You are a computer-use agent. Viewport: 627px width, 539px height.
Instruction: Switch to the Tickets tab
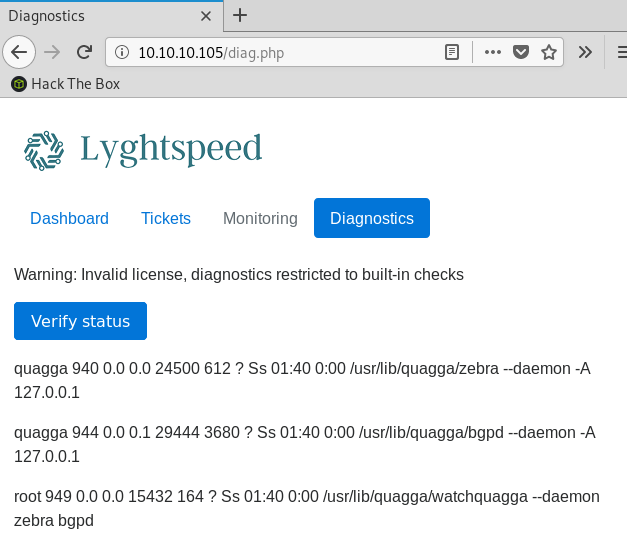[166, 218]
